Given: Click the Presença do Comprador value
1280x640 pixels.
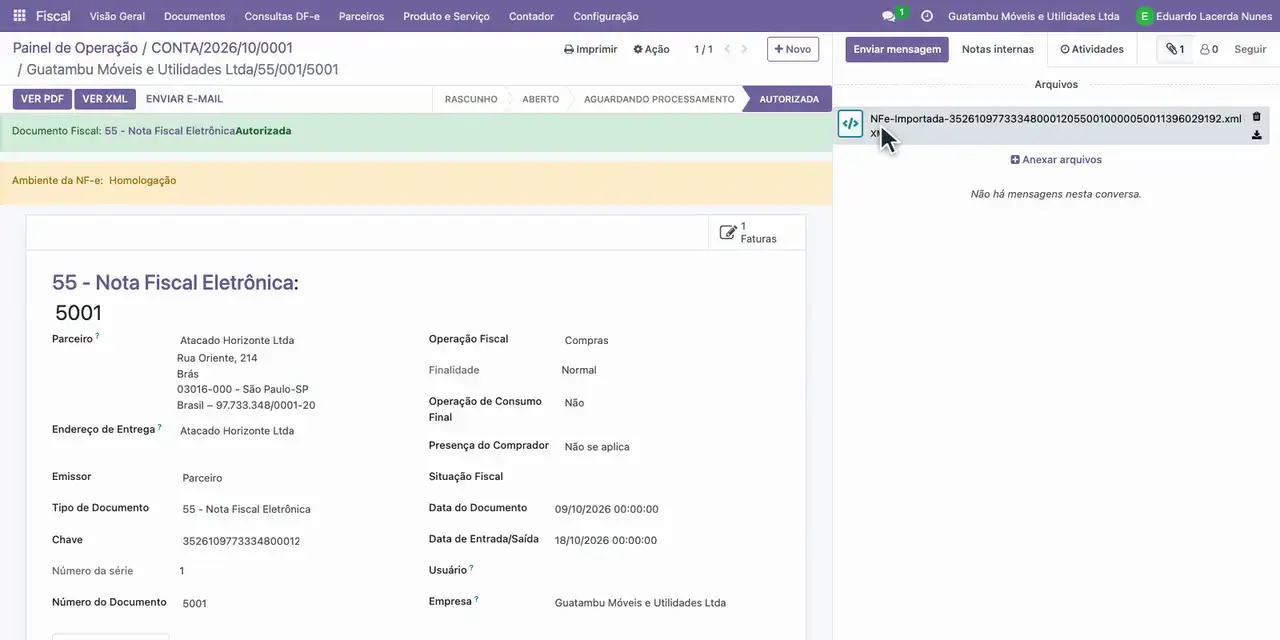Looking at the screenshot, I should click(x=597, y=447).
